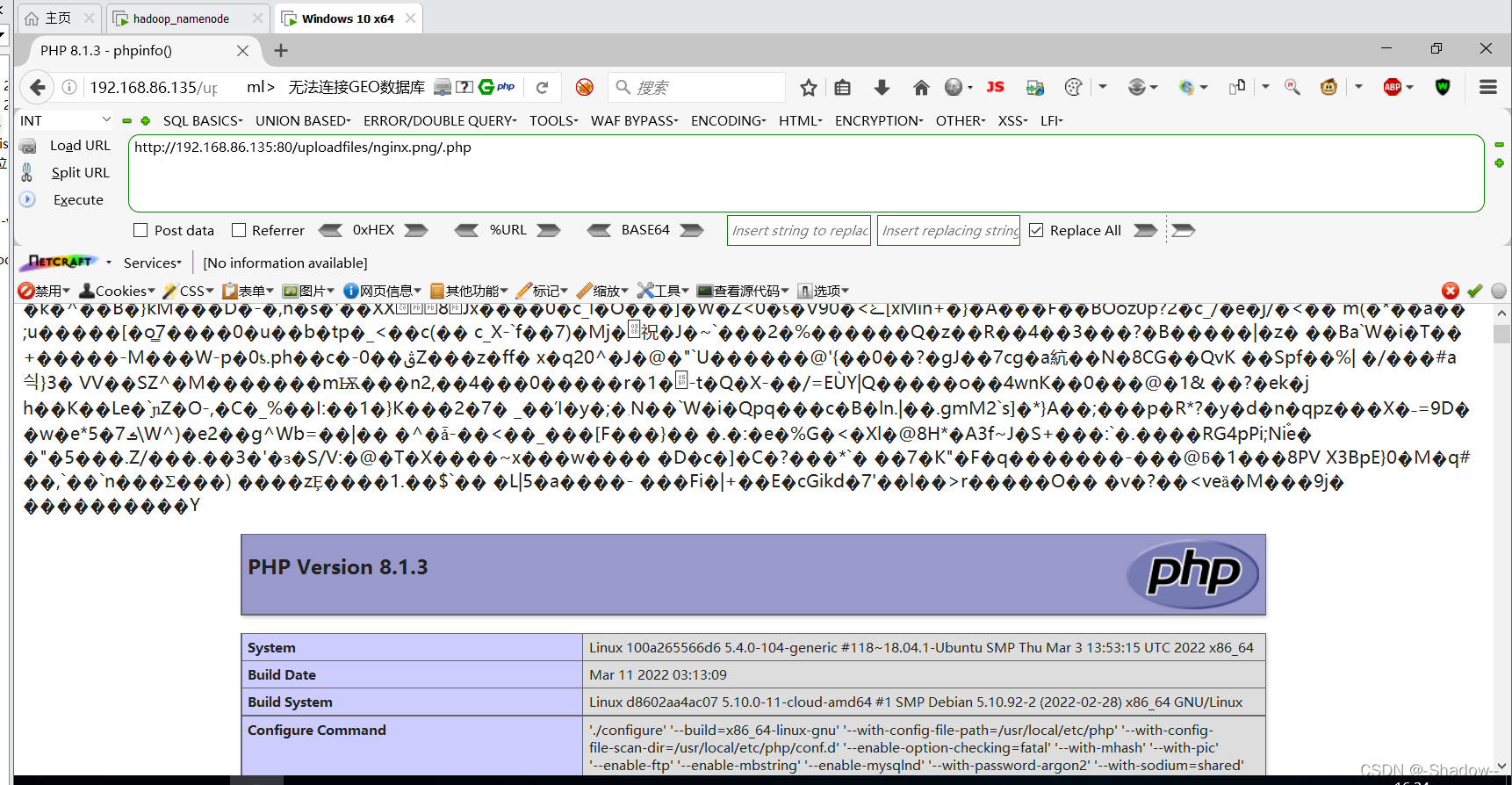Click the HackBar URL text area
The image size is (1512, 785).
[806, 173]
